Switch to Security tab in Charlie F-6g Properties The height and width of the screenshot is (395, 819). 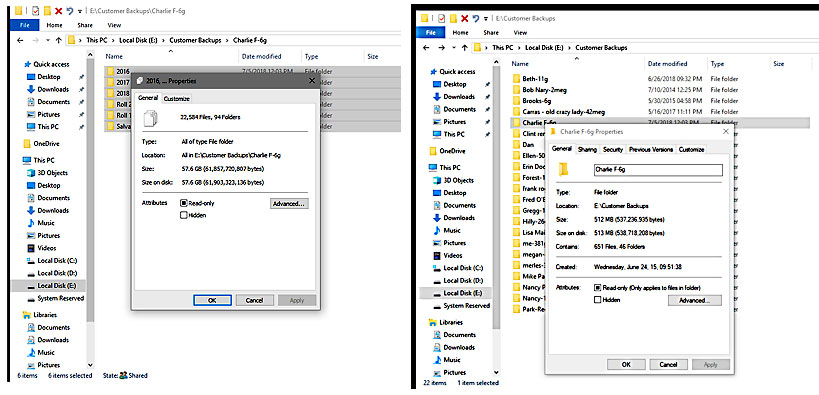613,149
